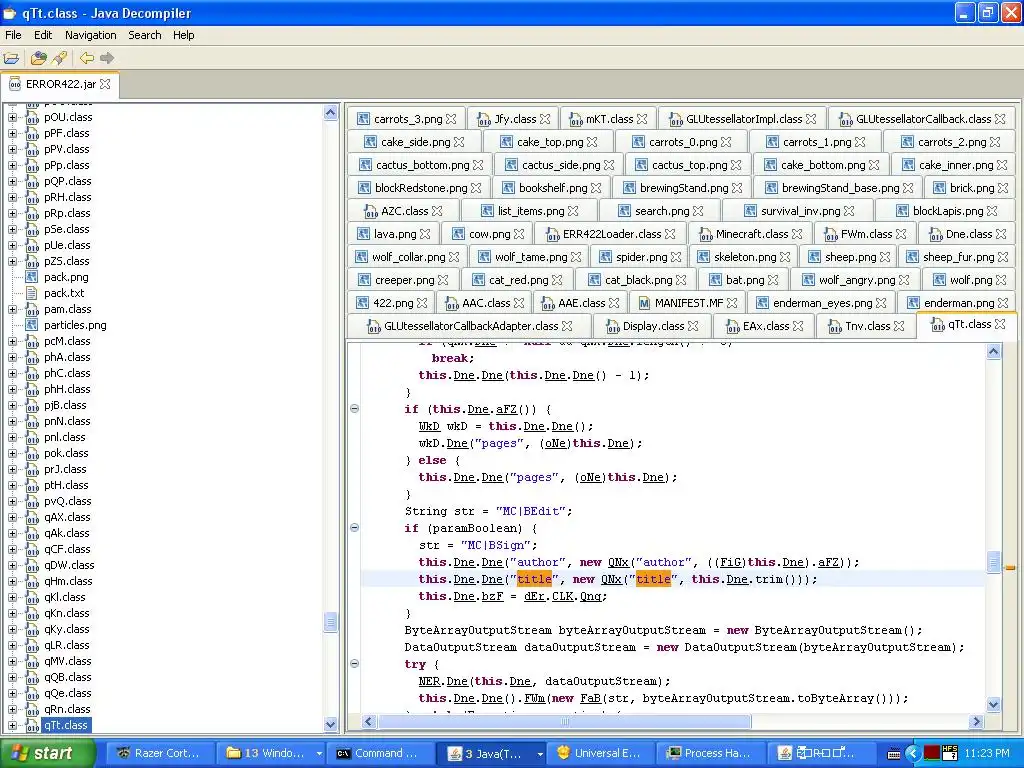Collapse the 'if (paramBoolean)' code block
Image resolution: width=1024 pixels, height=768 pixels.
pos(355,528)
